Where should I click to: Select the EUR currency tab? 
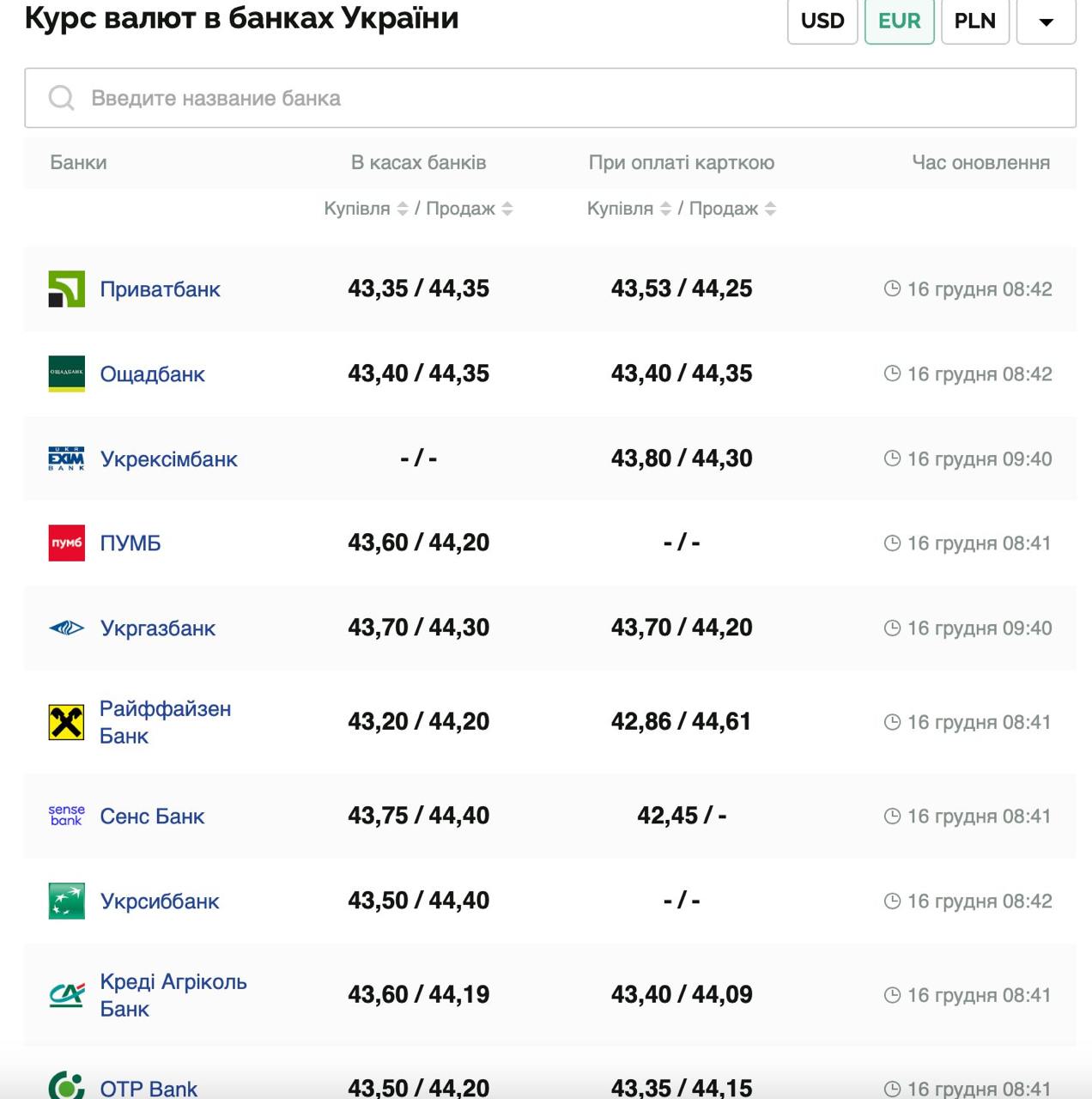pyautogui.click(x=899, y=21)
